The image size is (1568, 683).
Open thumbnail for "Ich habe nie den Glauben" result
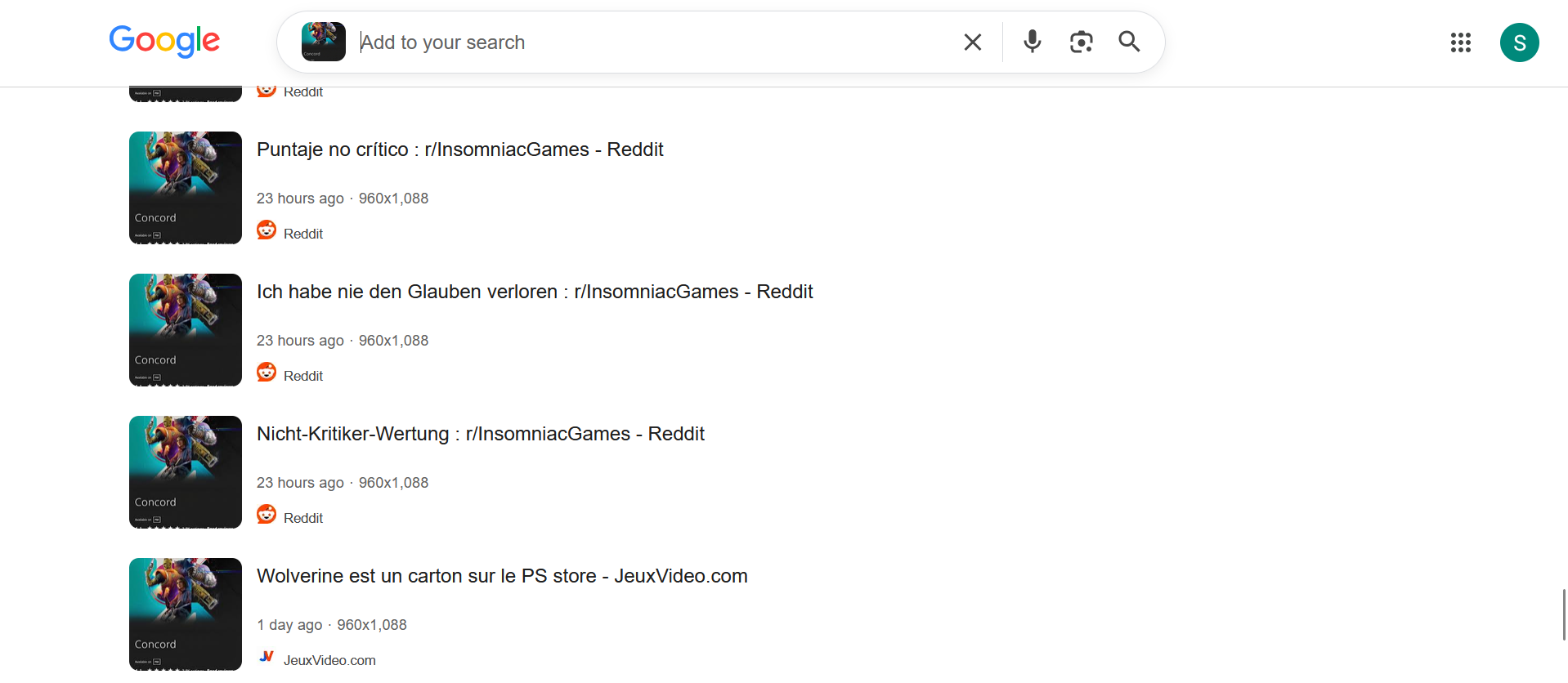pos(186,330)
